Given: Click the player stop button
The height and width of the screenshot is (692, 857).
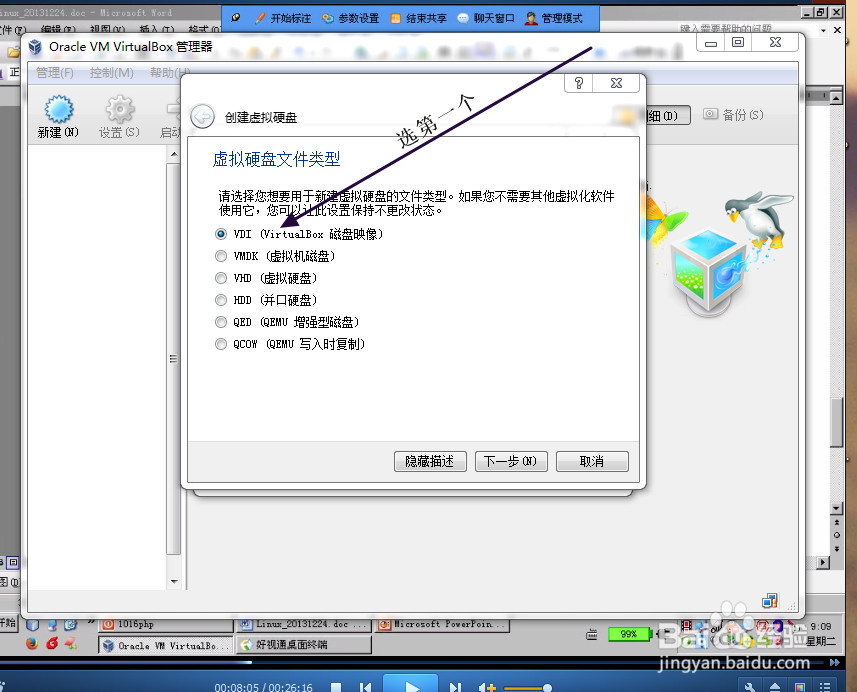Looking at the screenshot, I should click(336, 687).
